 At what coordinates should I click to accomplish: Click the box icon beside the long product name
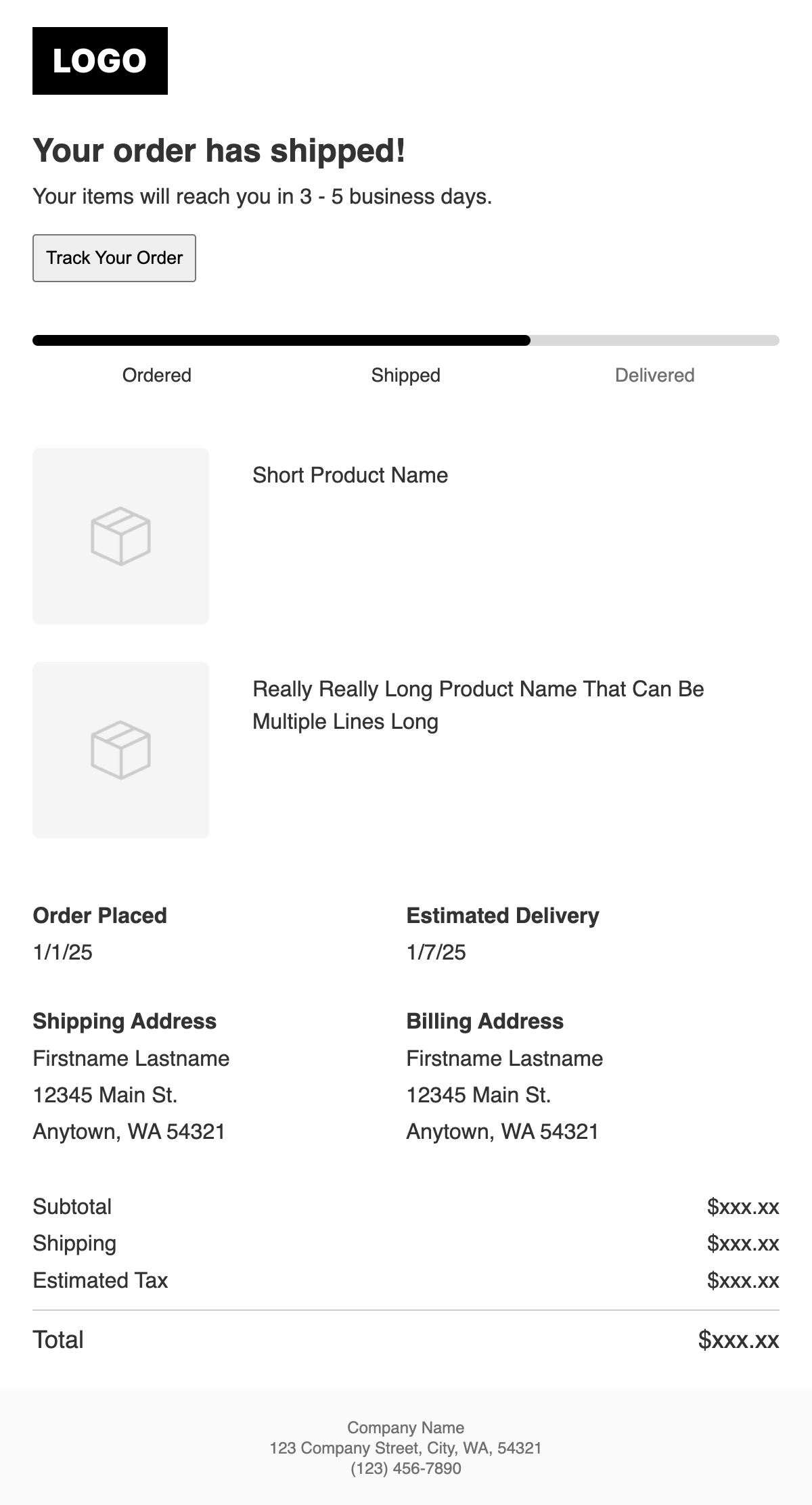pyautogui.click(x=120, y=750)
